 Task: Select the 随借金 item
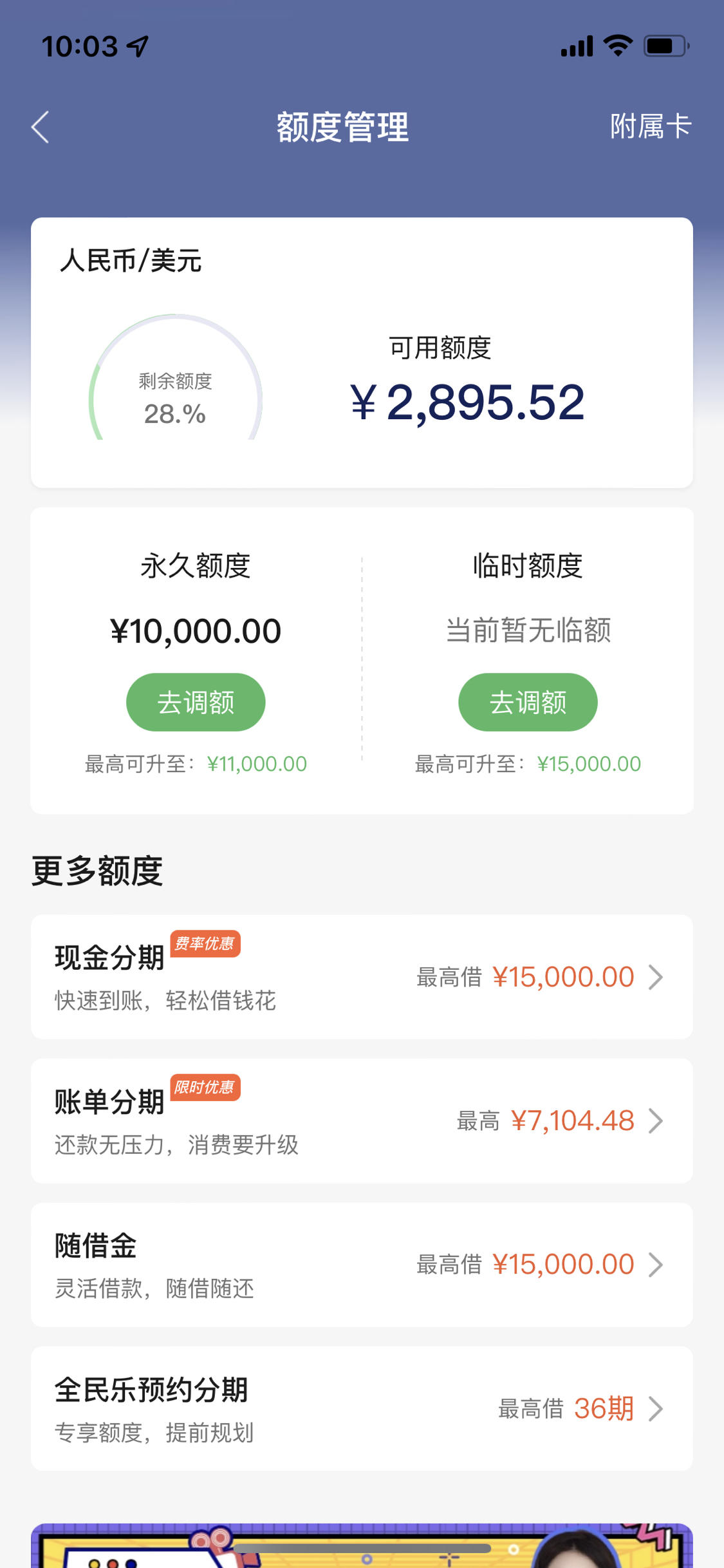362,1265
